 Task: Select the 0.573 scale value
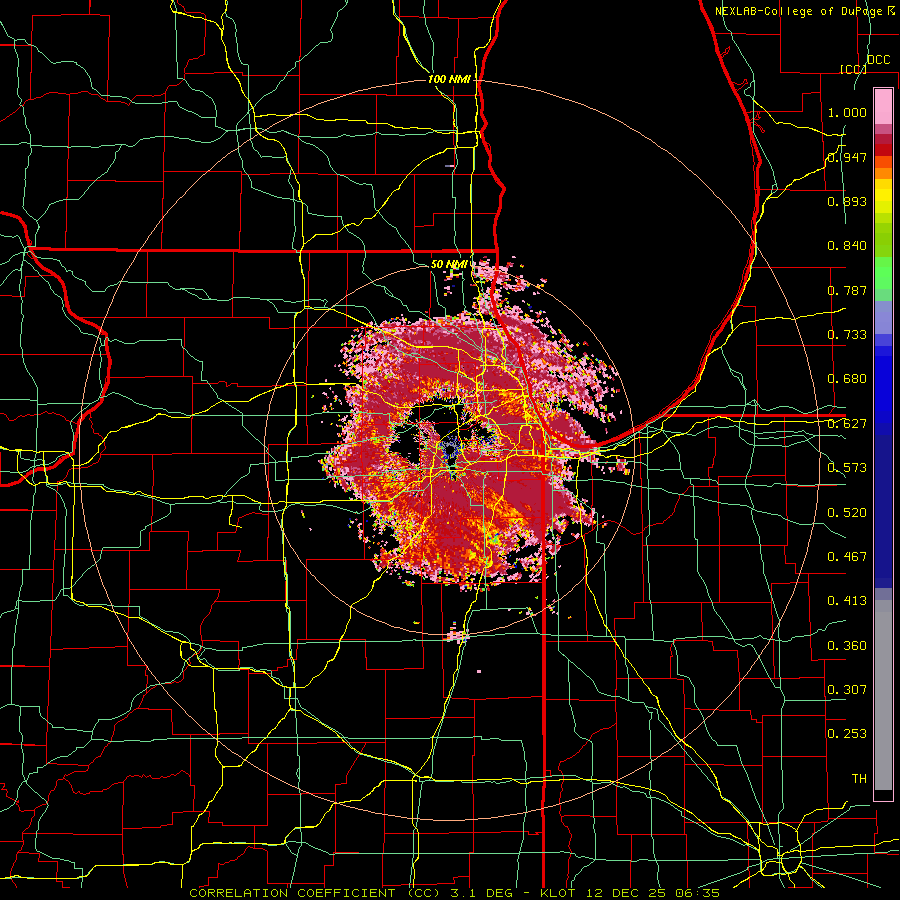[847, 468]
